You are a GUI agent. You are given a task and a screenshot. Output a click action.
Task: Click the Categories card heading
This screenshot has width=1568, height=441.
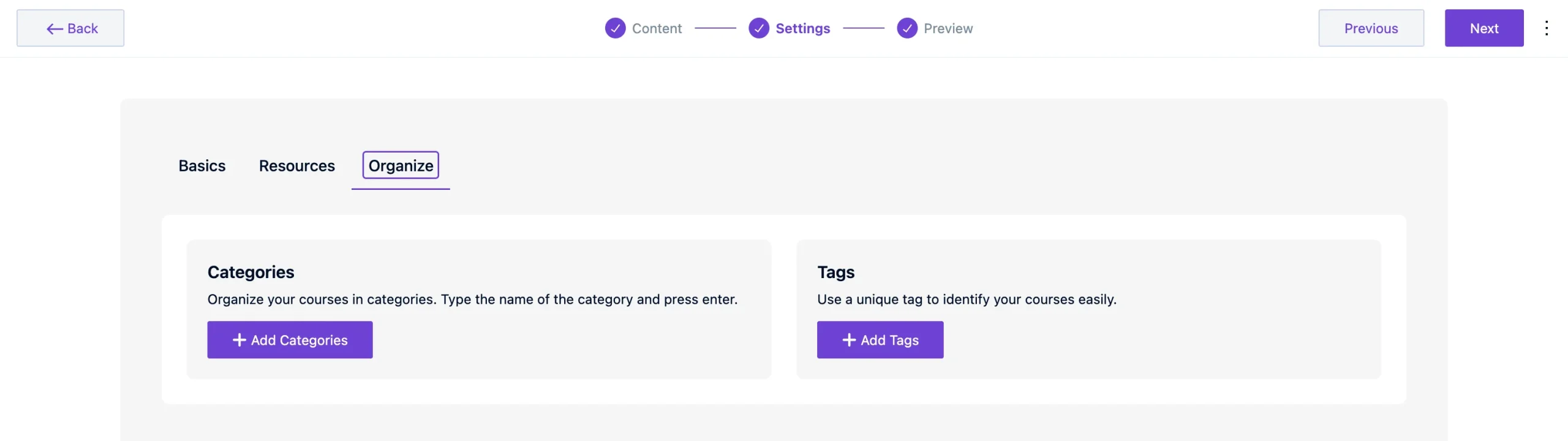point(251,271)
